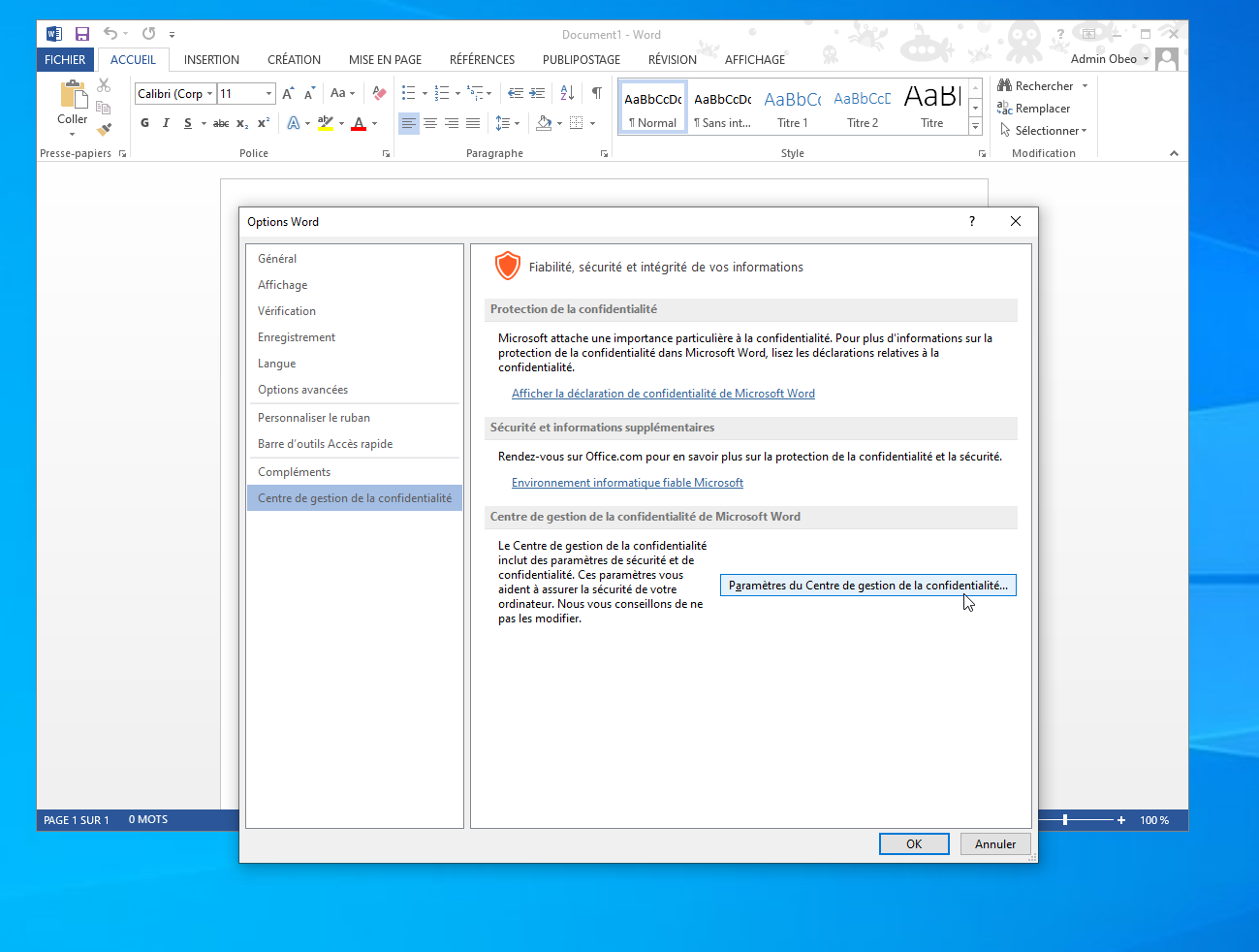Image resolution: width=1259 pixels, height=952 pixels.
Task: Select Compléments category
Action: [355, 472]
